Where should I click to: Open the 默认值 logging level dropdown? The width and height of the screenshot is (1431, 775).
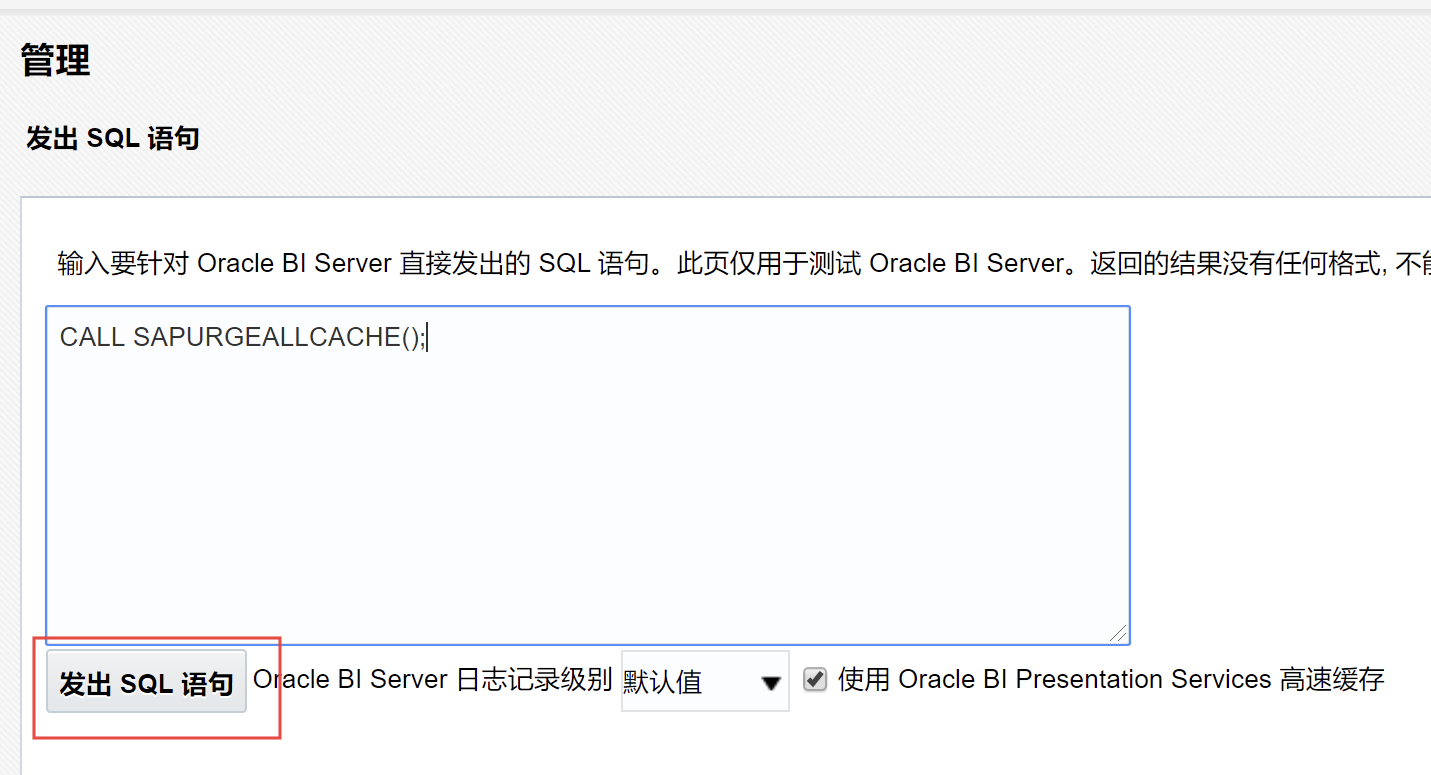pyautogui.click(x=704, y=682)
